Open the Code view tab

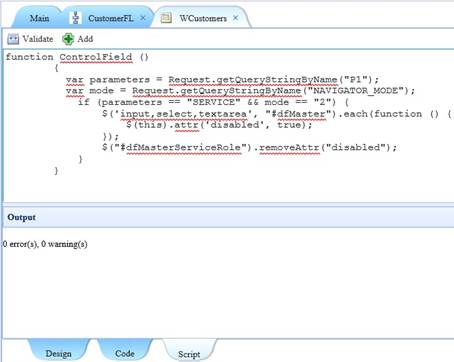point(125,353)
